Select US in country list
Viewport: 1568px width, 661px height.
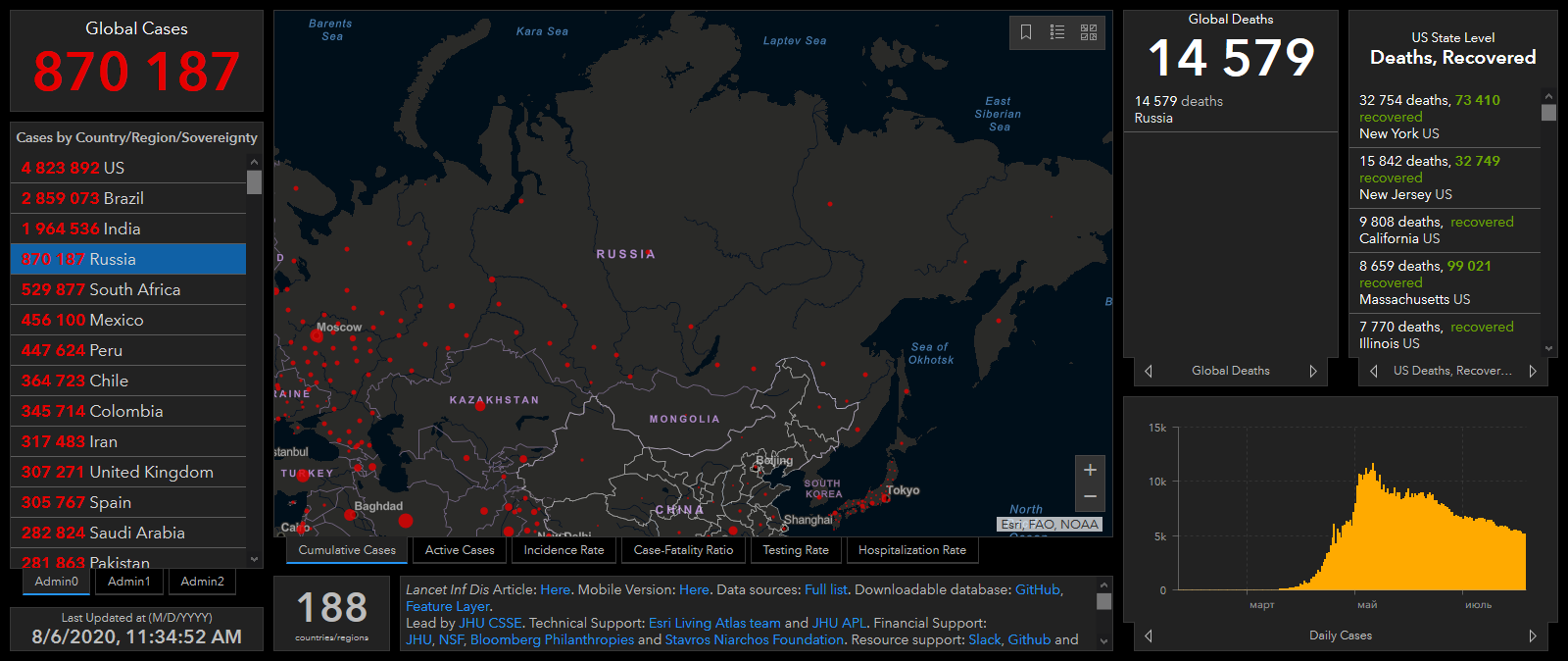click(128, 168)
